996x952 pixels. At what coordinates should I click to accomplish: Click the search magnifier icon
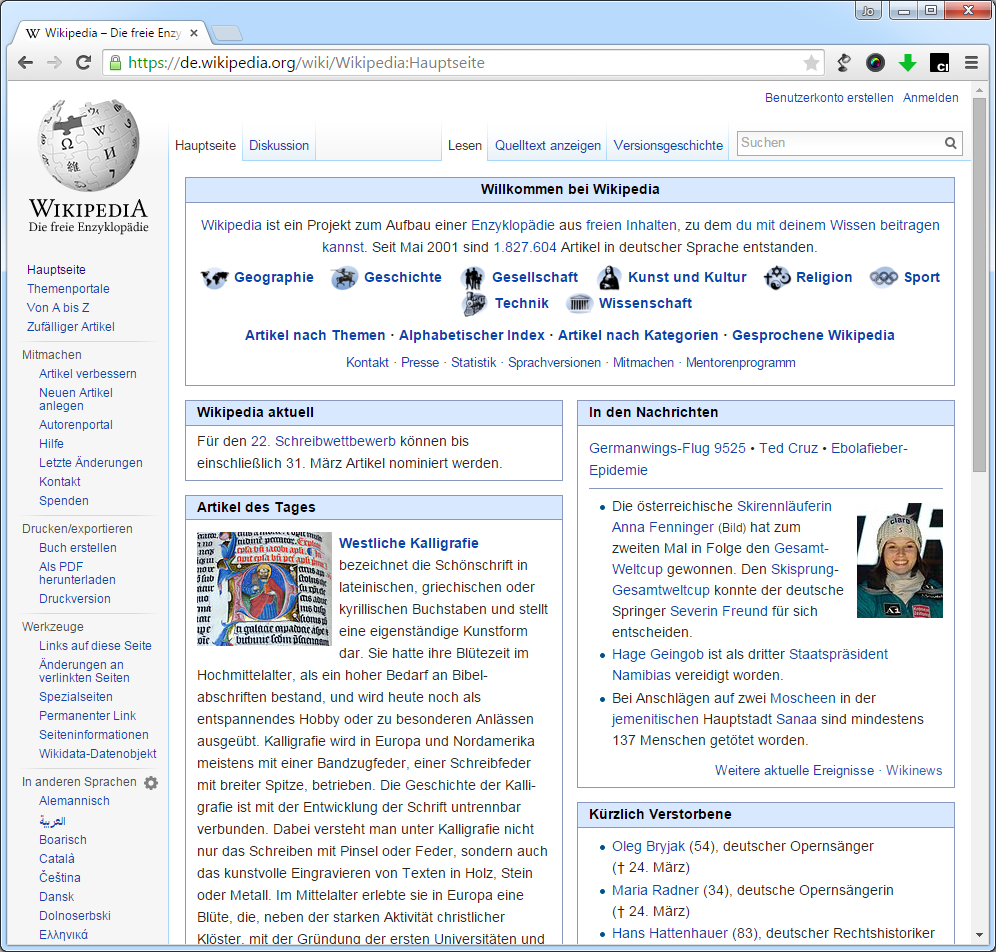(x=950, y=143)
